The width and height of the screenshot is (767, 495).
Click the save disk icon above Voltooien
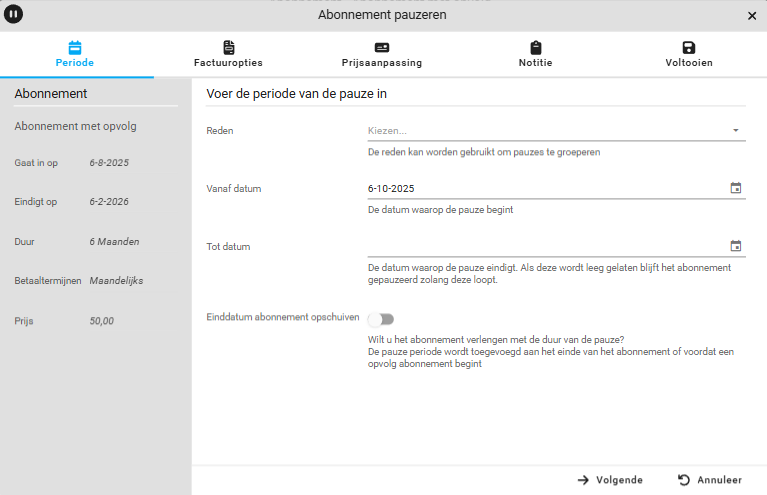(689, 47)
